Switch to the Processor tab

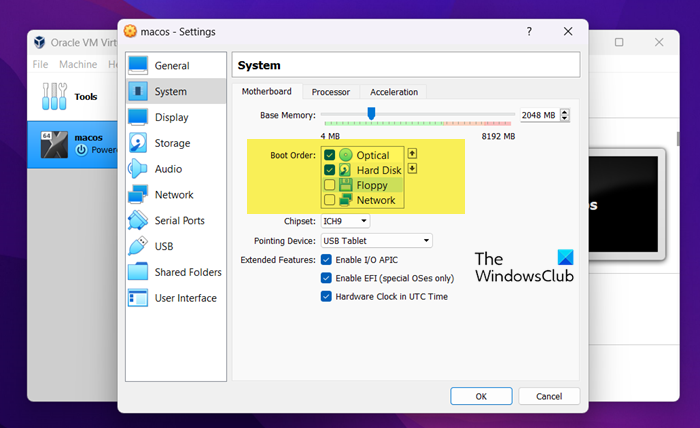tap(331, 92)
